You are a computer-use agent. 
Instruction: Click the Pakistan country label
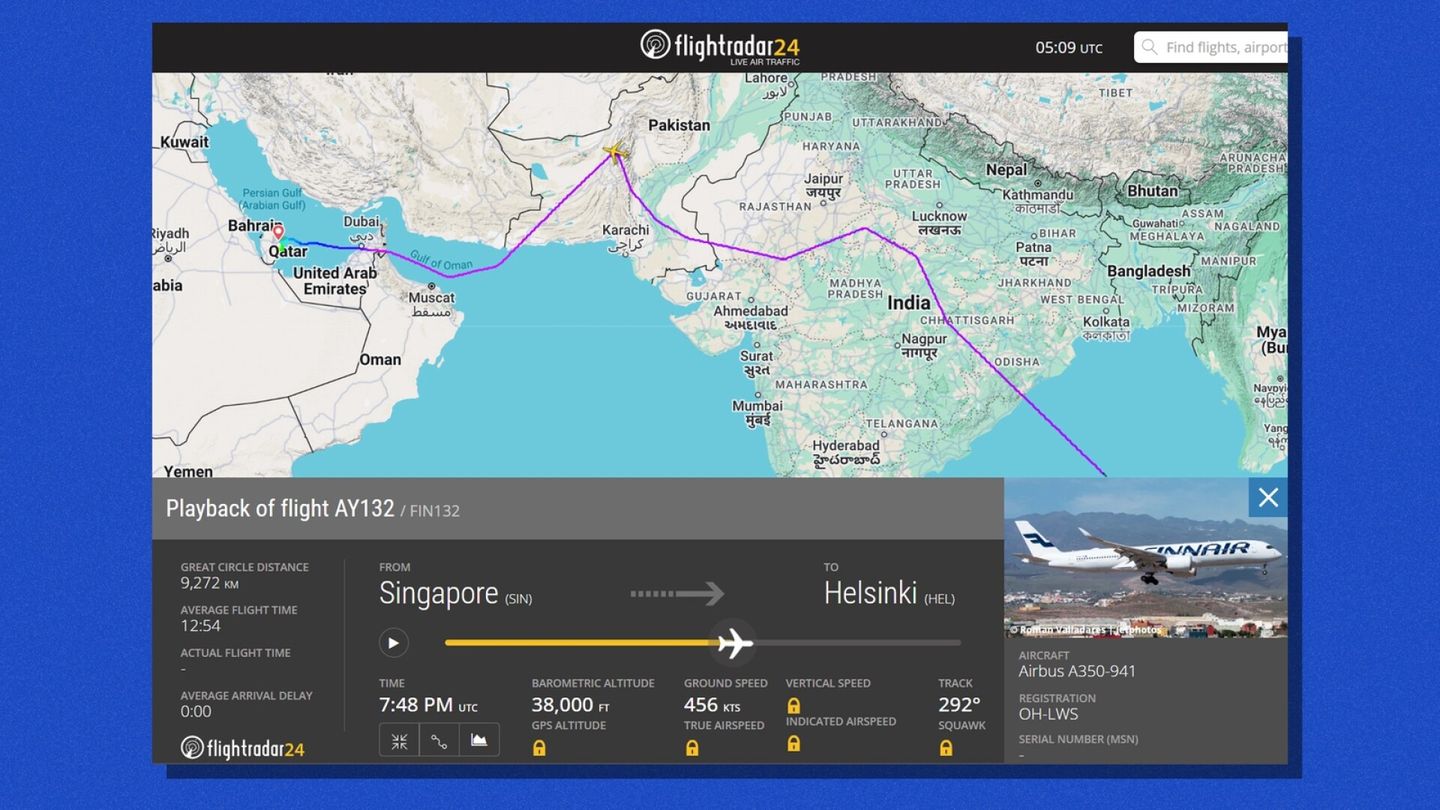(x=679, y=125)
